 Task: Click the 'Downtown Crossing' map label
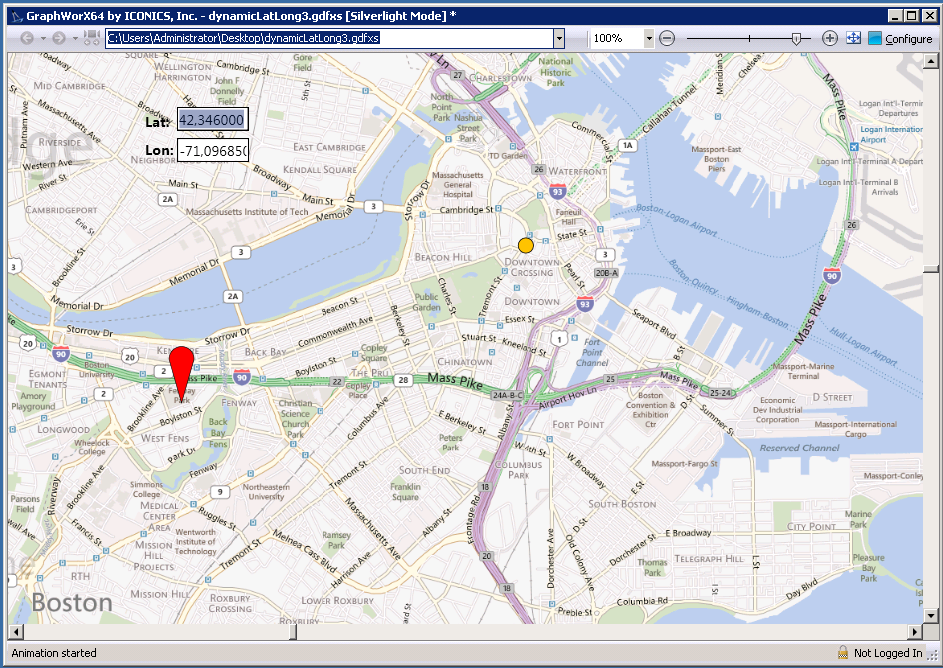[532, 268]
